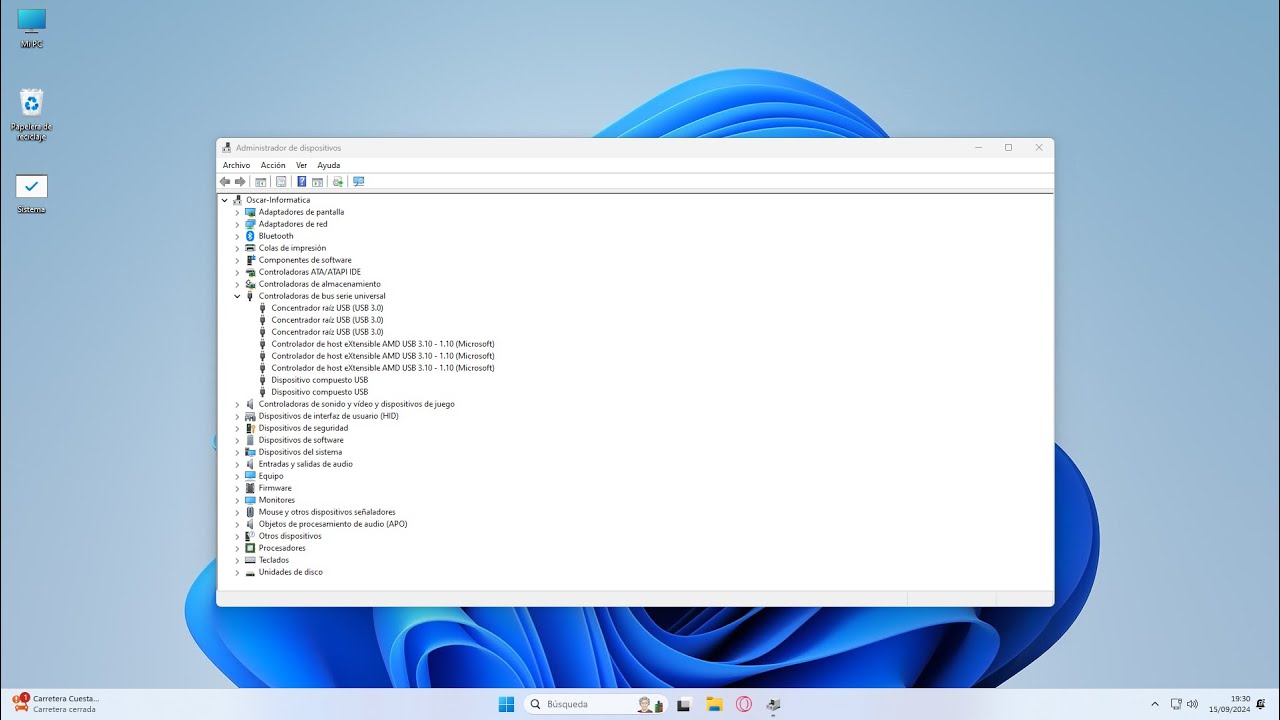Click the update driver toolbar icon

click(x=338, y=182)
